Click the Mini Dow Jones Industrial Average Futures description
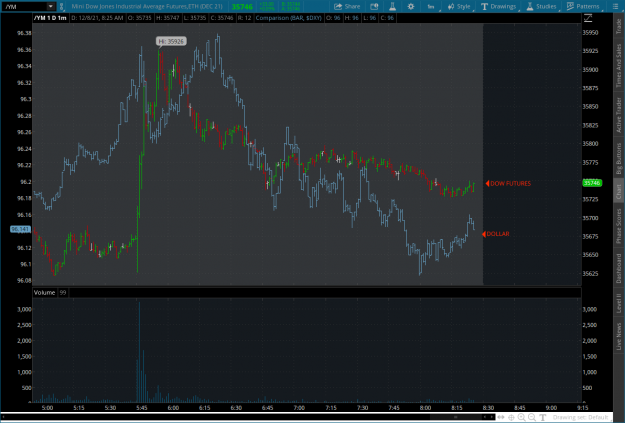625x423 pixels. [147, 6]
